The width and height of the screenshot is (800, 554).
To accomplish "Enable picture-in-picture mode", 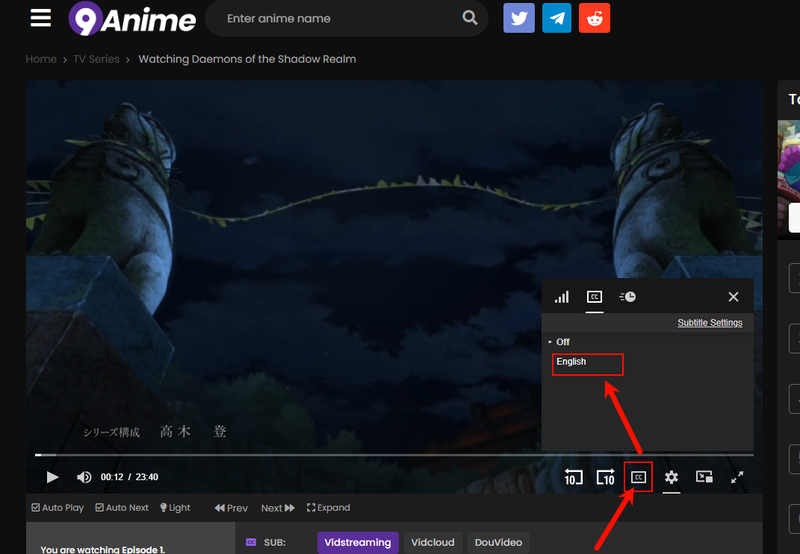I will pyautogui.click(x=704, y=476).
